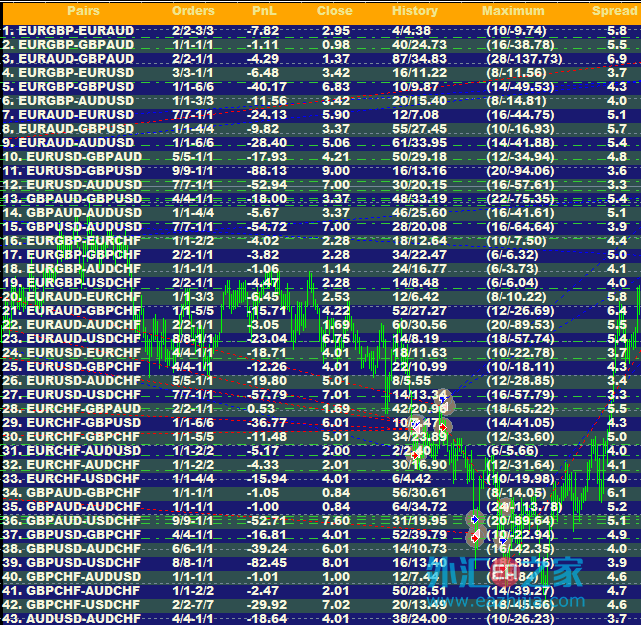This screenshot has height=625, width=641.
Task: Select the Pairs column header
Action: coord(83,11)
